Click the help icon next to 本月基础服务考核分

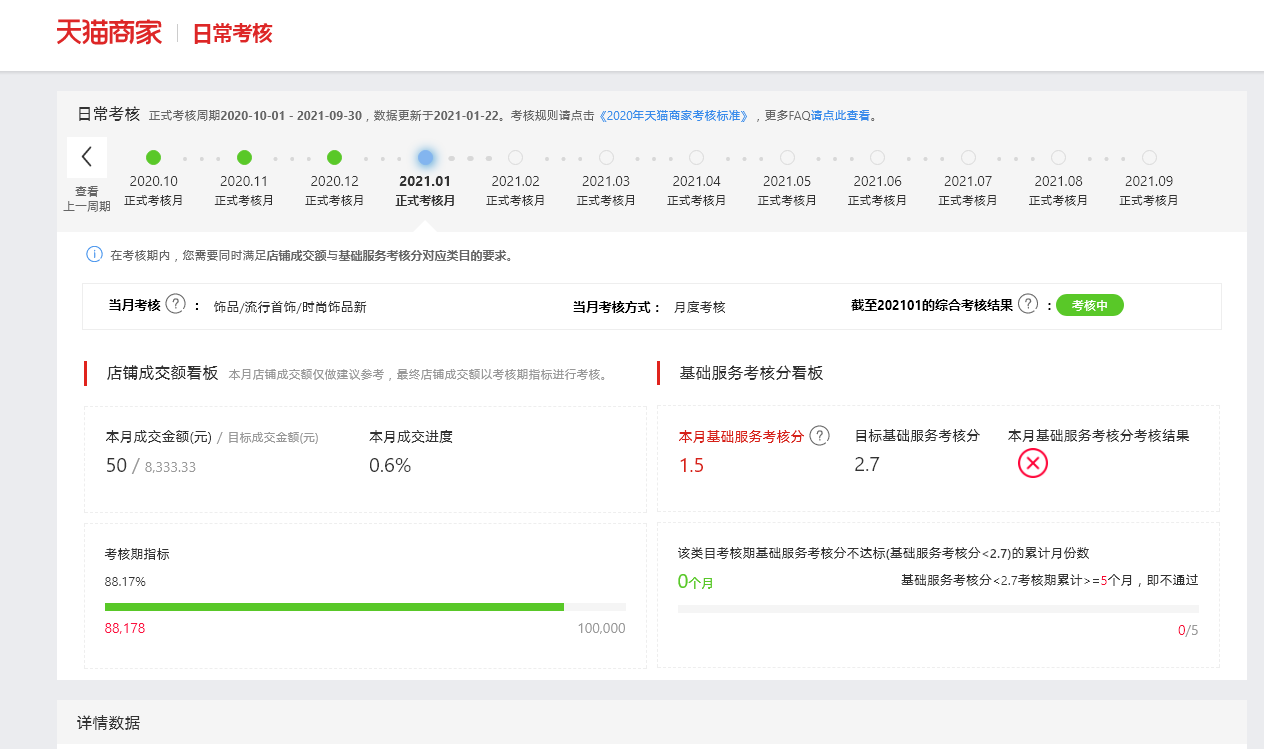pos(820,436)
